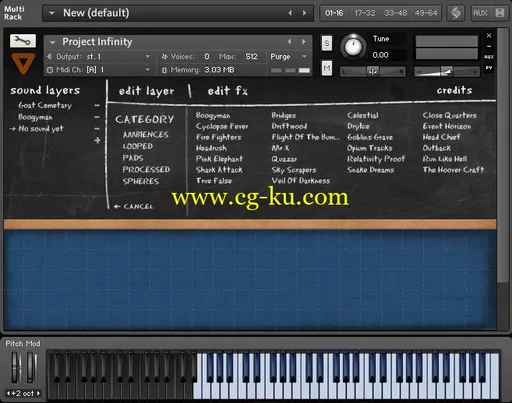Screen dimensions: 512x403
Task: Toggle the AUX sends panel button
Action: [480, 13]
